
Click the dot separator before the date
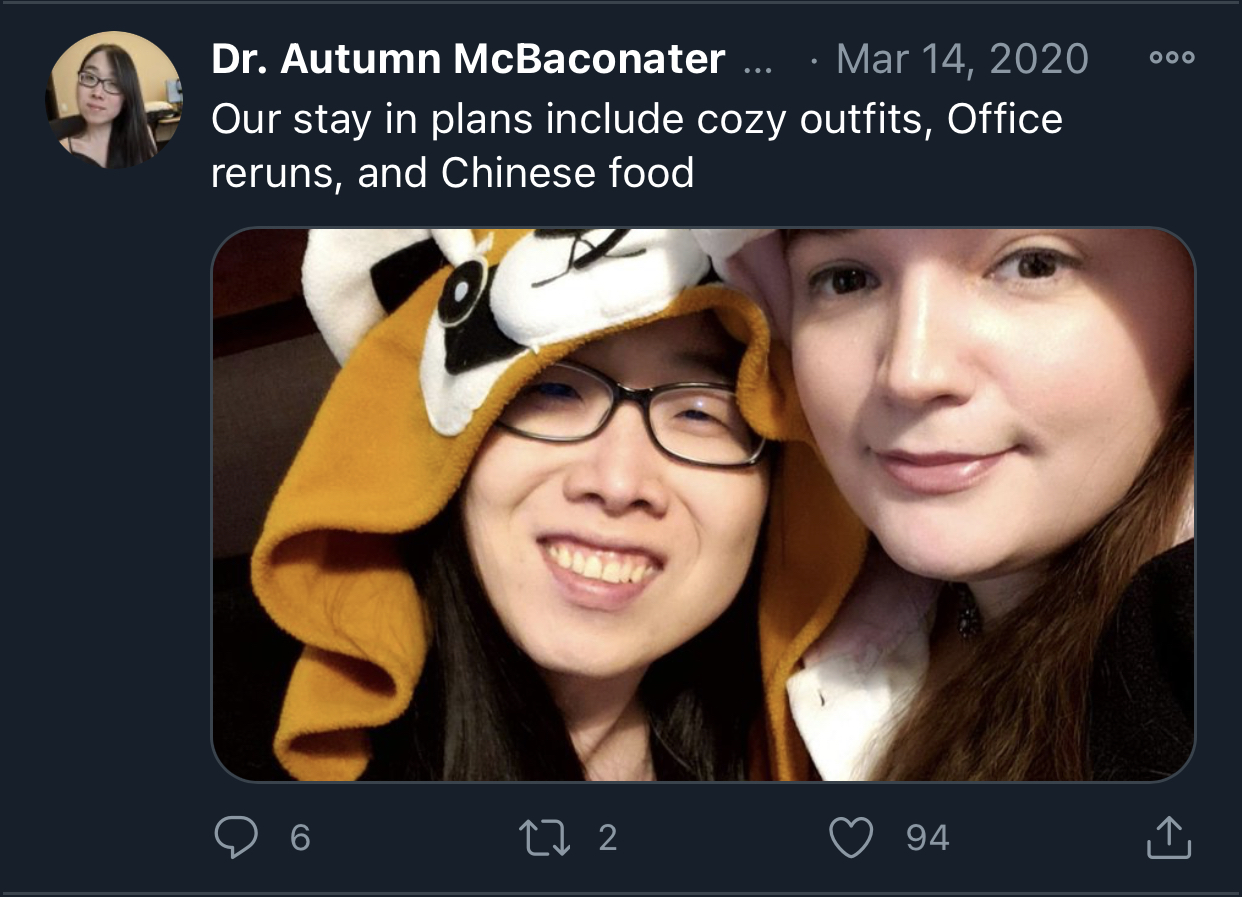(x=814, y=61)
